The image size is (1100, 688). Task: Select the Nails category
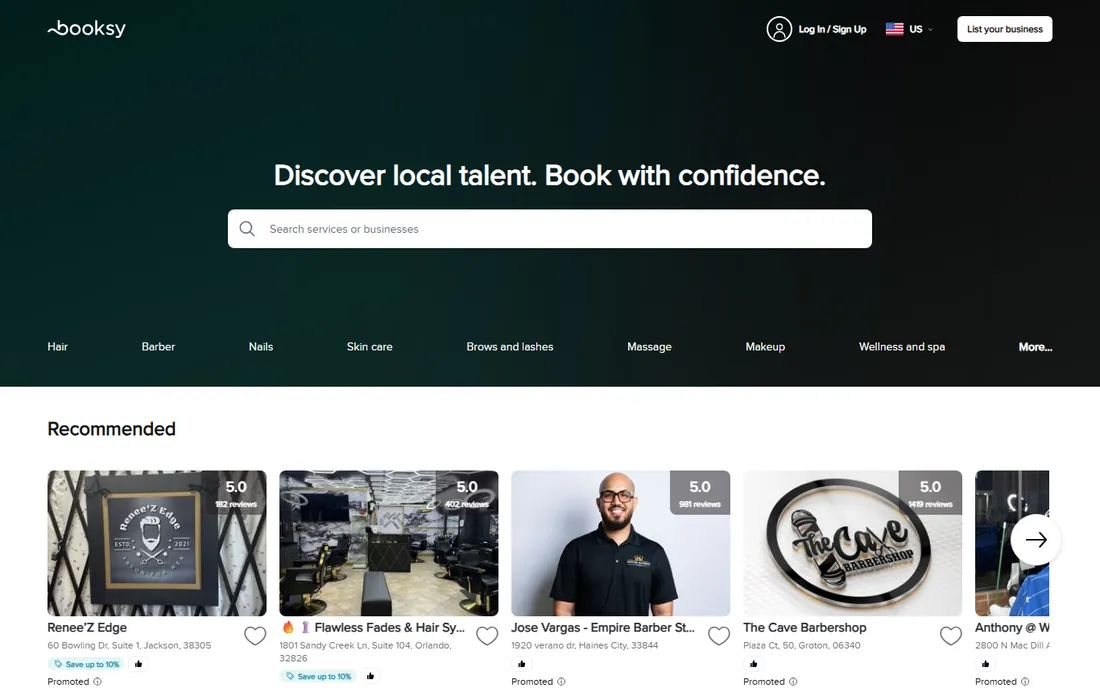[x=261, y=346]
